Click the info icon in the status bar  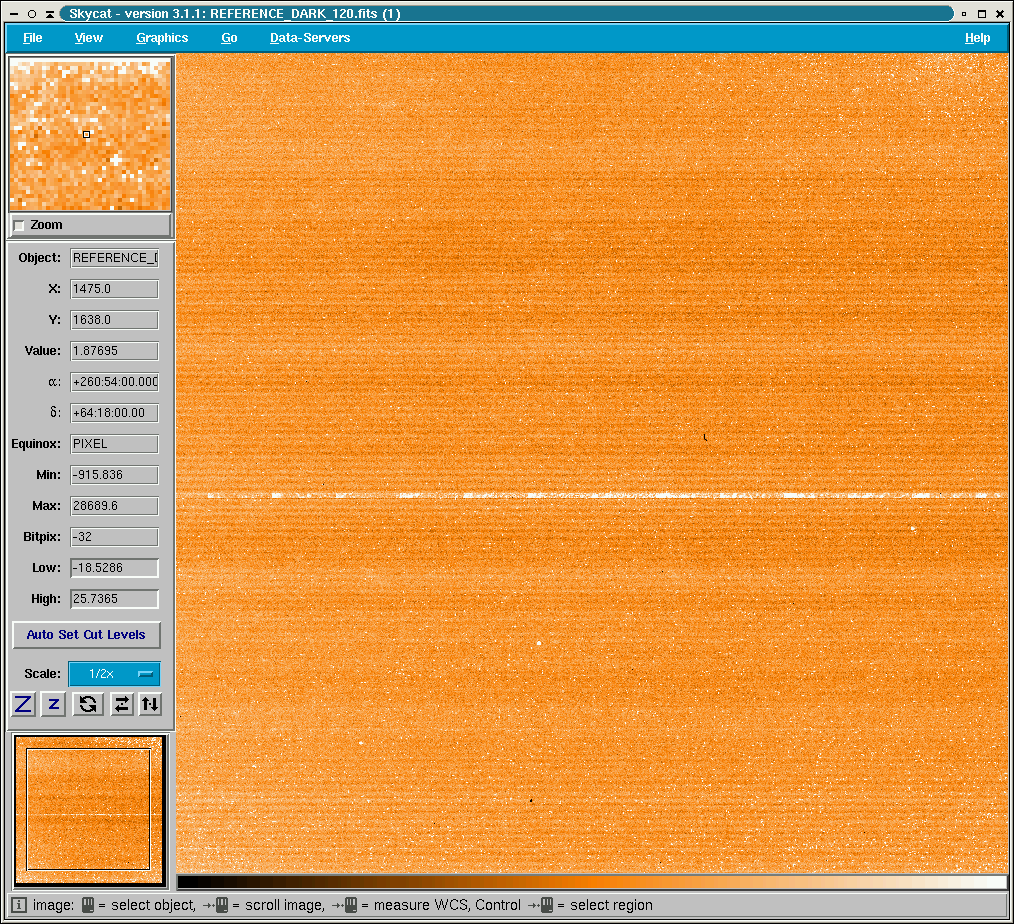pyautogui.click(x=19, y=905)
